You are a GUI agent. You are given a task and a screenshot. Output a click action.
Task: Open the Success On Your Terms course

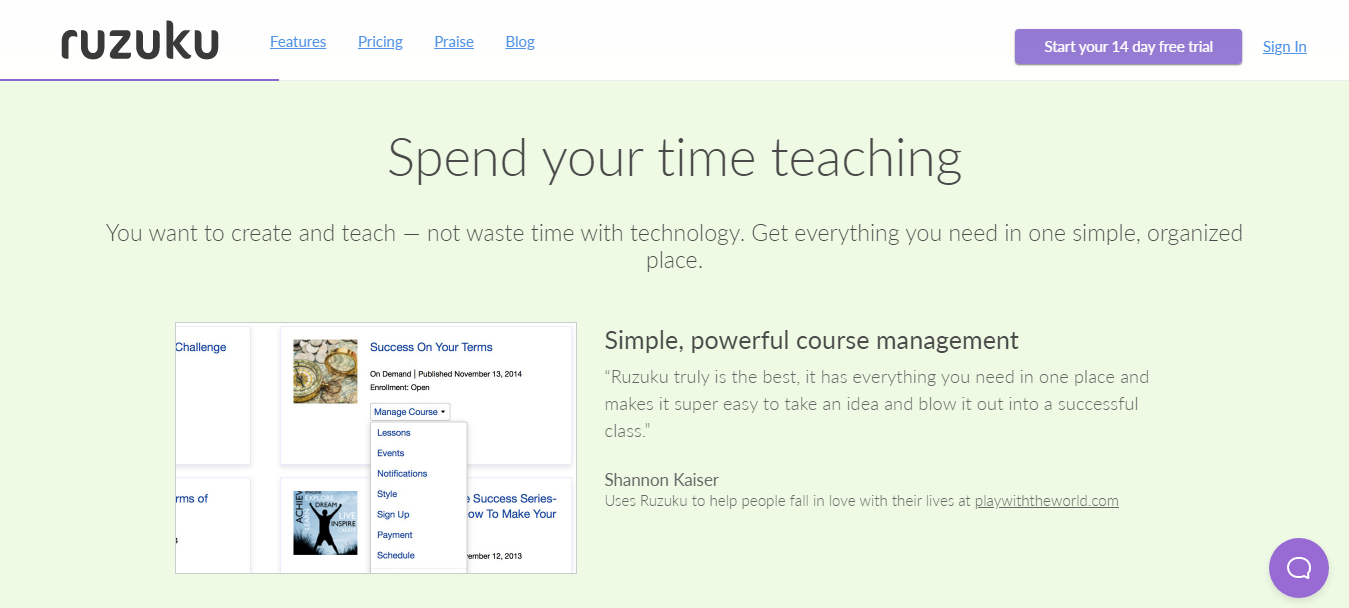tap(431, 347)
